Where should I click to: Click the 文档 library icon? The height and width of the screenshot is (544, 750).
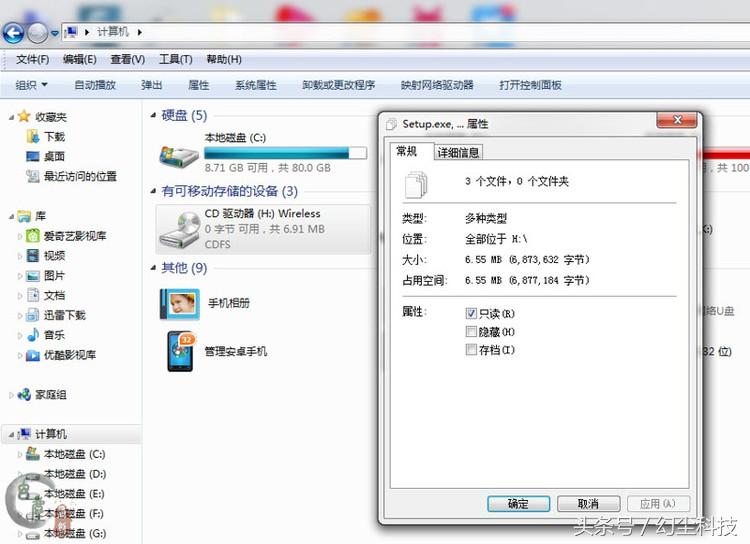33,295
